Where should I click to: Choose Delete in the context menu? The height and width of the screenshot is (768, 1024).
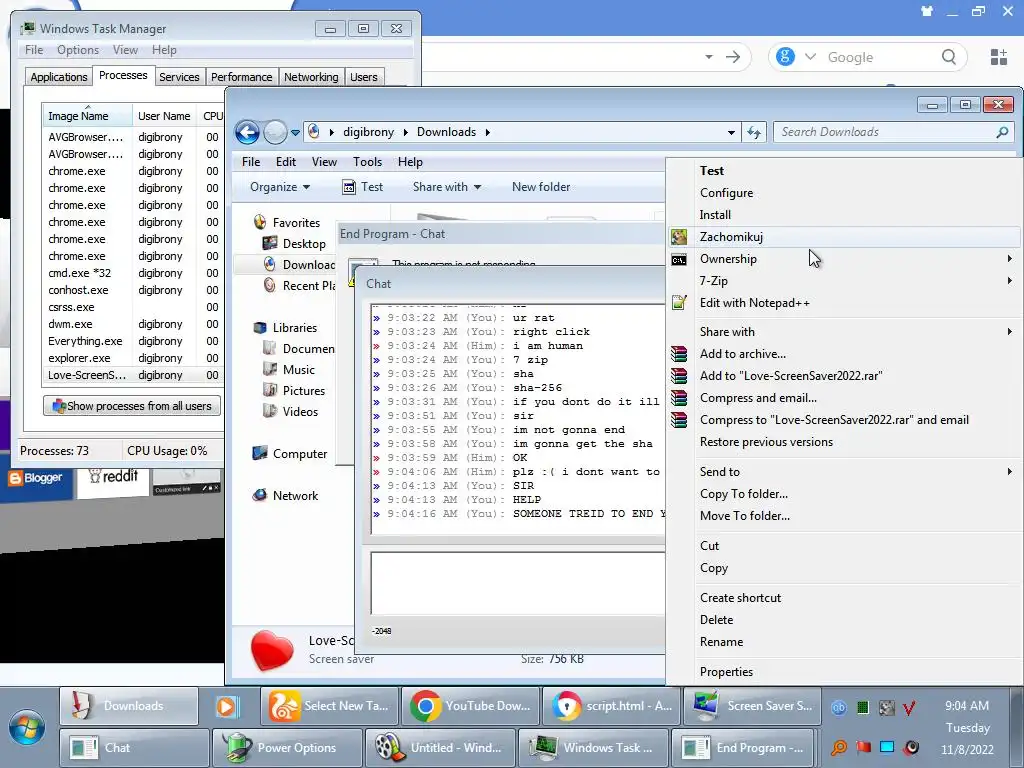(x=716, y=620)
